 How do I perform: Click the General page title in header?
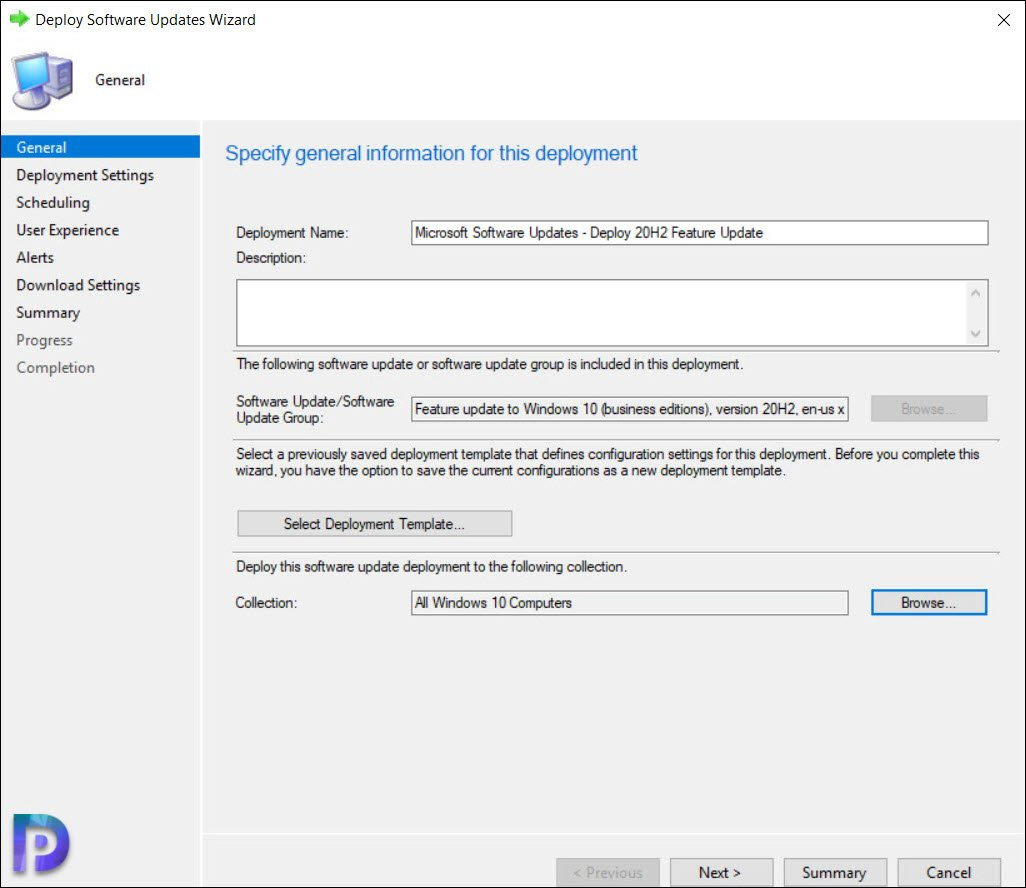coord(120,80)
